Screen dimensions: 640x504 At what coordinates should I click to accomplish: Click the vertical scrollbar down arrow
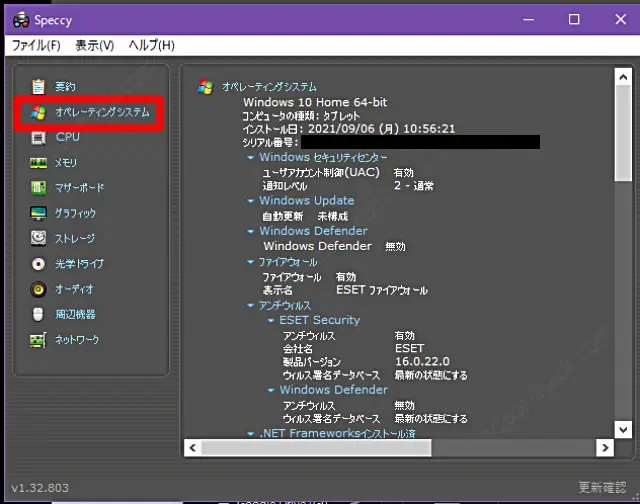point(623,429)
